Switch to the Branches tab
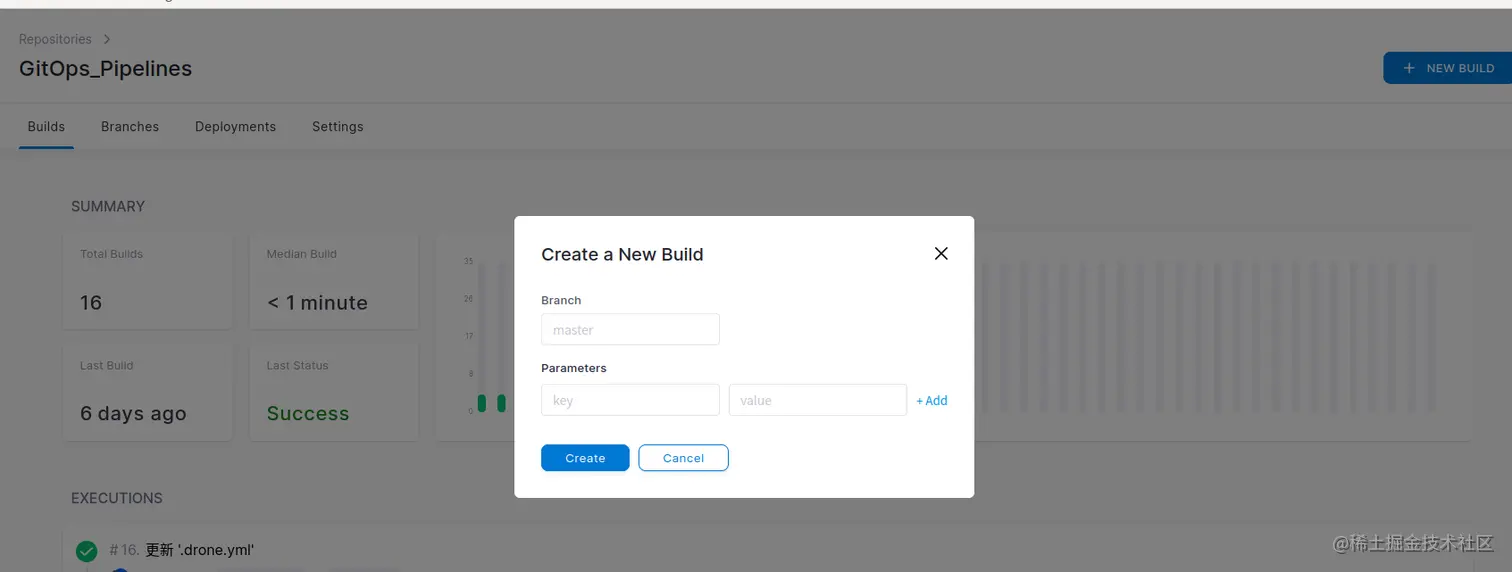This screenshot has height=572, width=1512. [130, 127]
